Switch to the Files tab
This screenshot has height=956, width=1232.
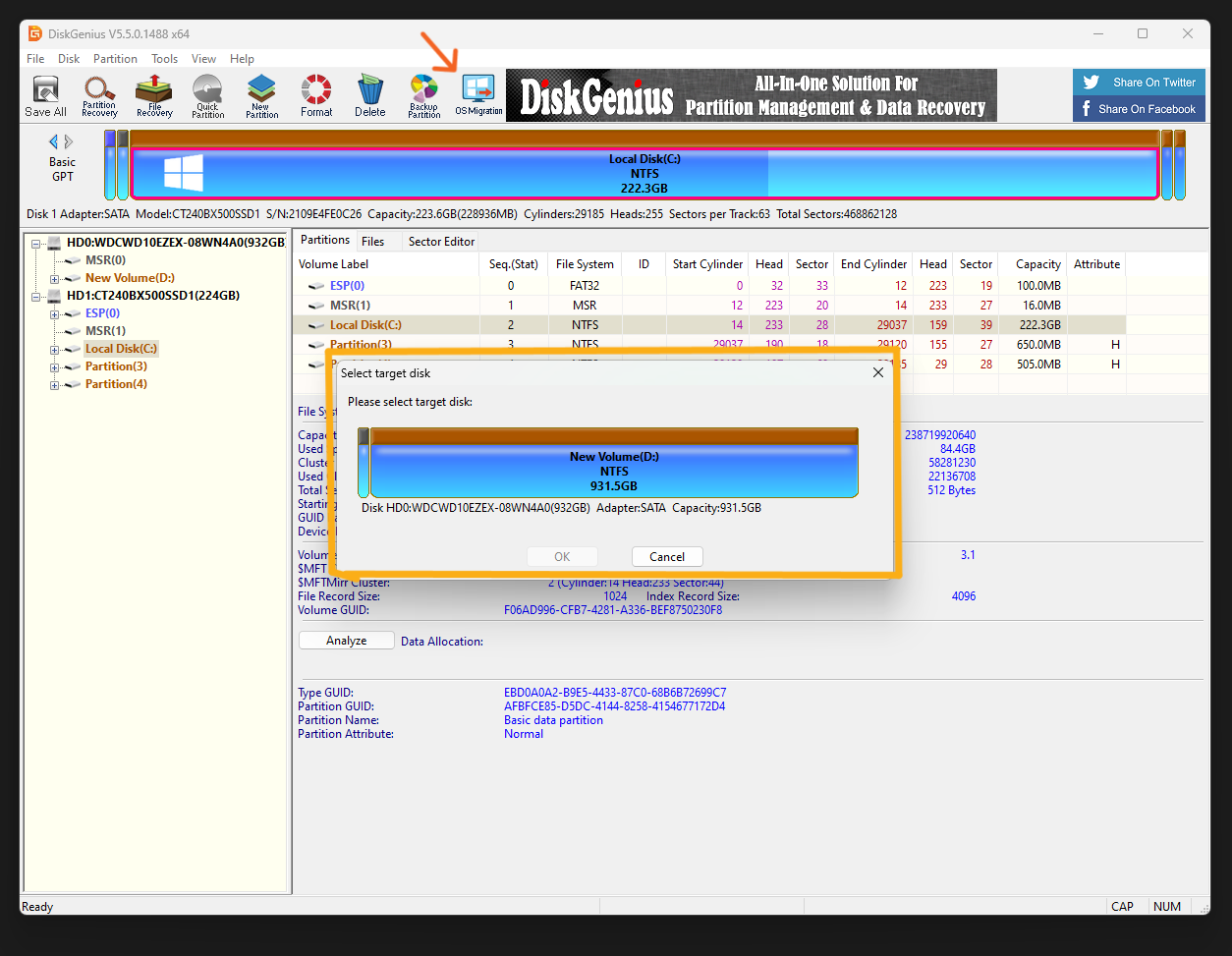[x=372, y=241]
